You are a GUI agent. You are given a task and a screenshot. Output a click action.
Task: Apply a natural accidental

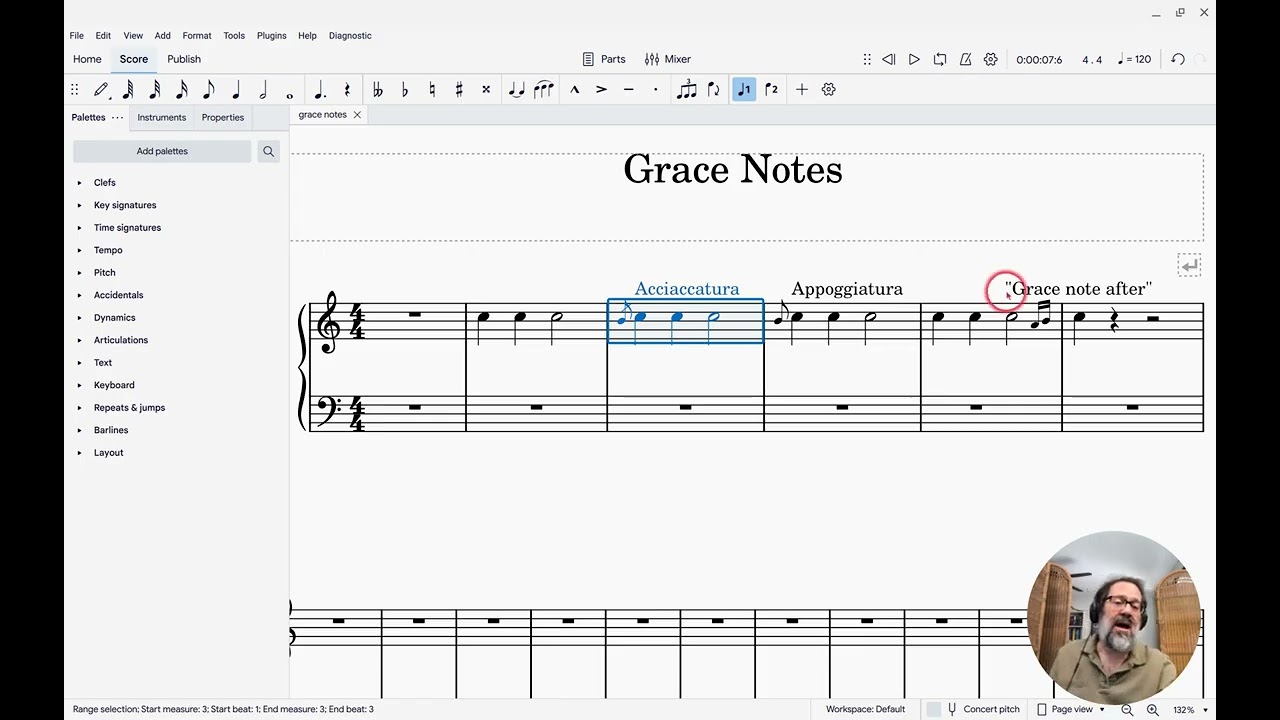431,90
